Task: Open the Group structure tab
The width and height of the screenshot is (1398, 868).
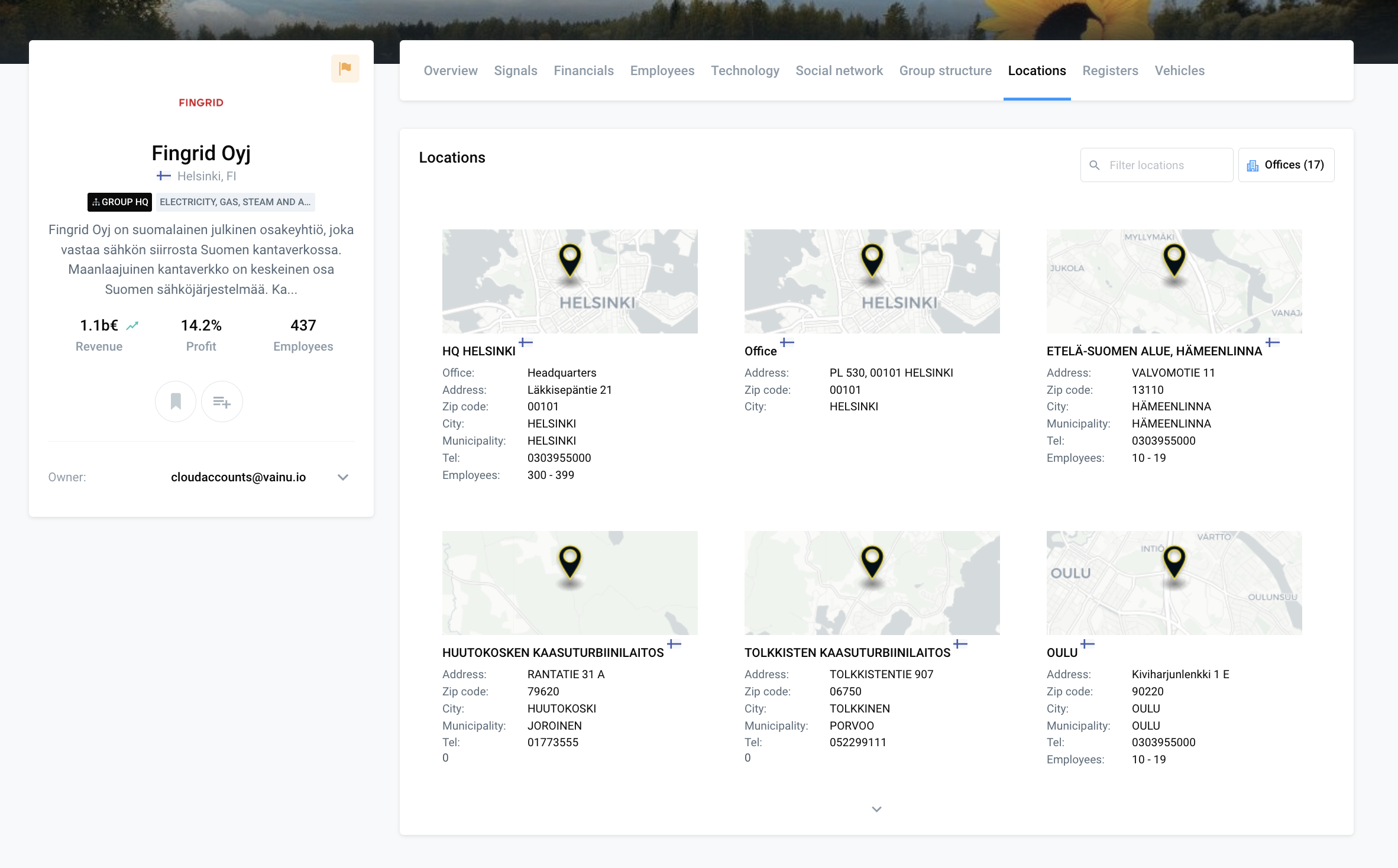Action: [945, 71]
